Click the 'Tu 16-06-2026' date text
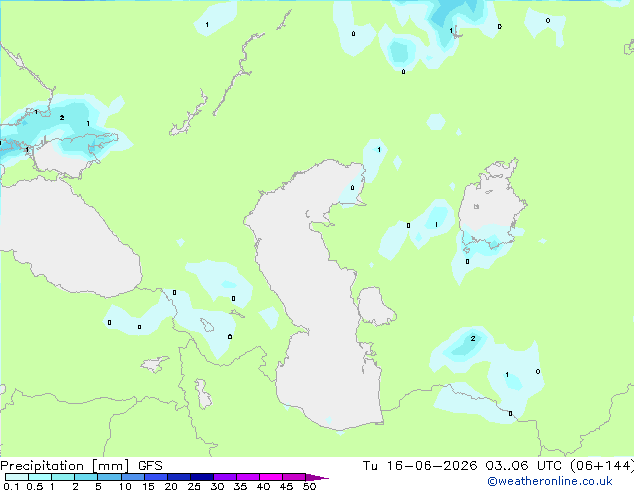The width and height of the screenshot is (634, 490). 420,466
